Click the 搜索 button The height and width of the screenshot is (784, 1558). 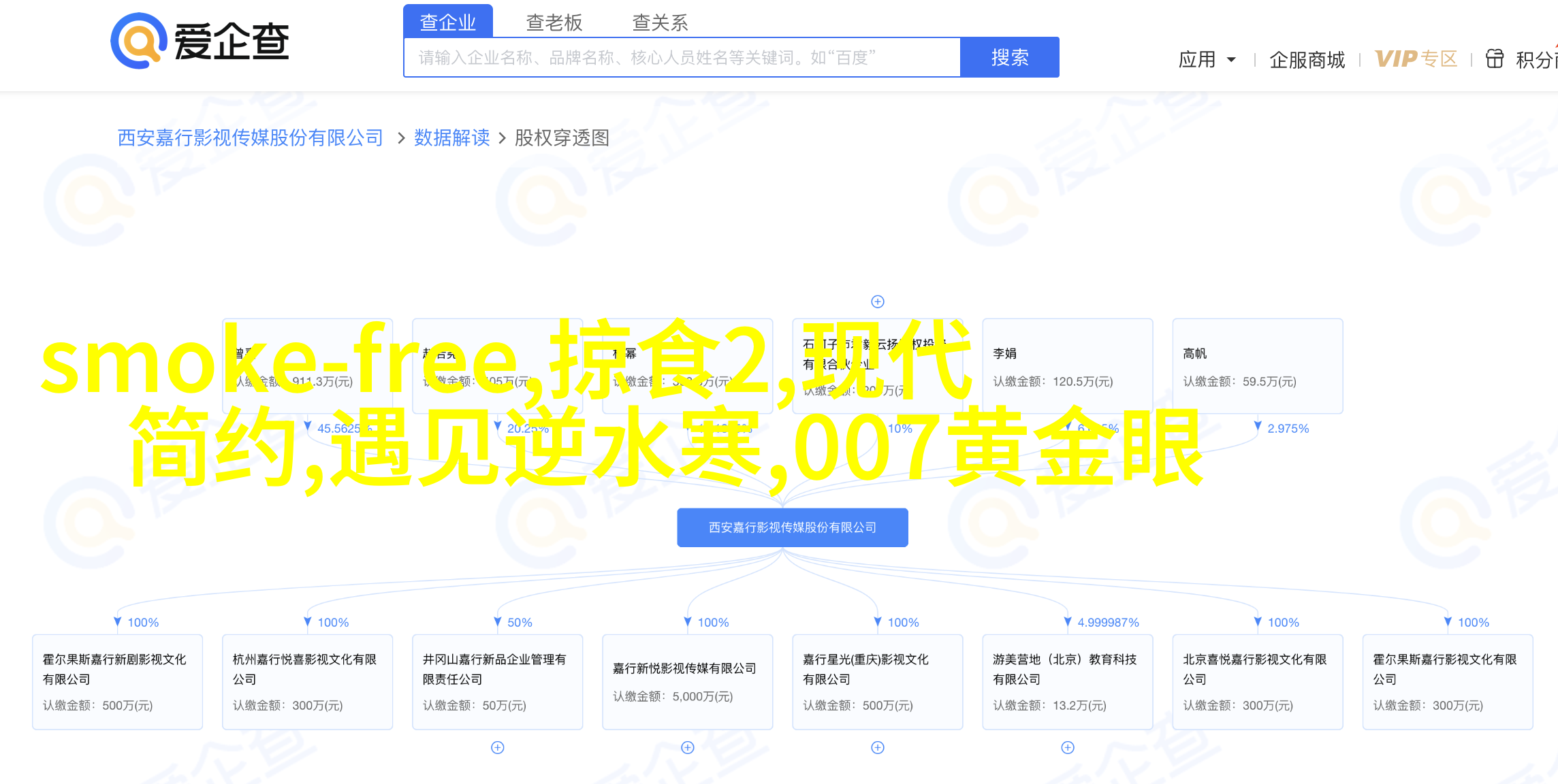click(x=1010, y=57)
